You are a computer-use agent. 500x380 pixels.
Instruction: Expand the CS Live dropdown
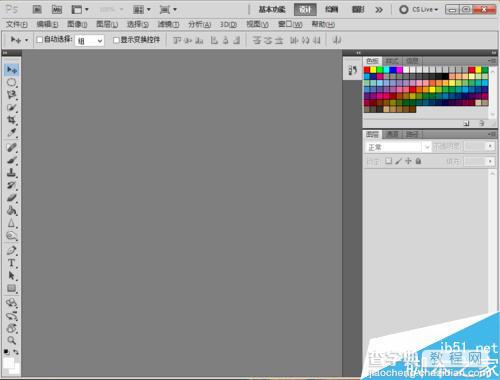click(419, 10)
